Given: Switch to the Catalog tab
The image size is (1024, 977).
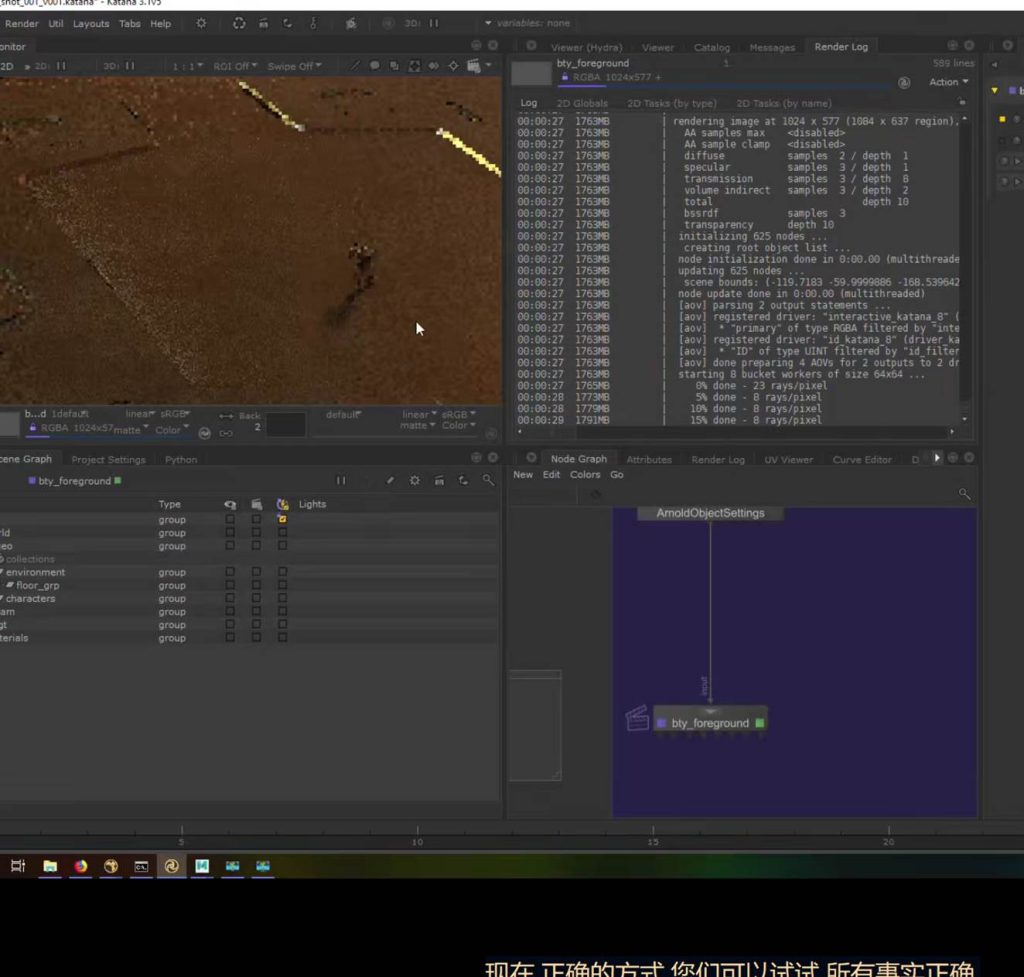Looking at the screenshot, I should [x=712, y=47].
